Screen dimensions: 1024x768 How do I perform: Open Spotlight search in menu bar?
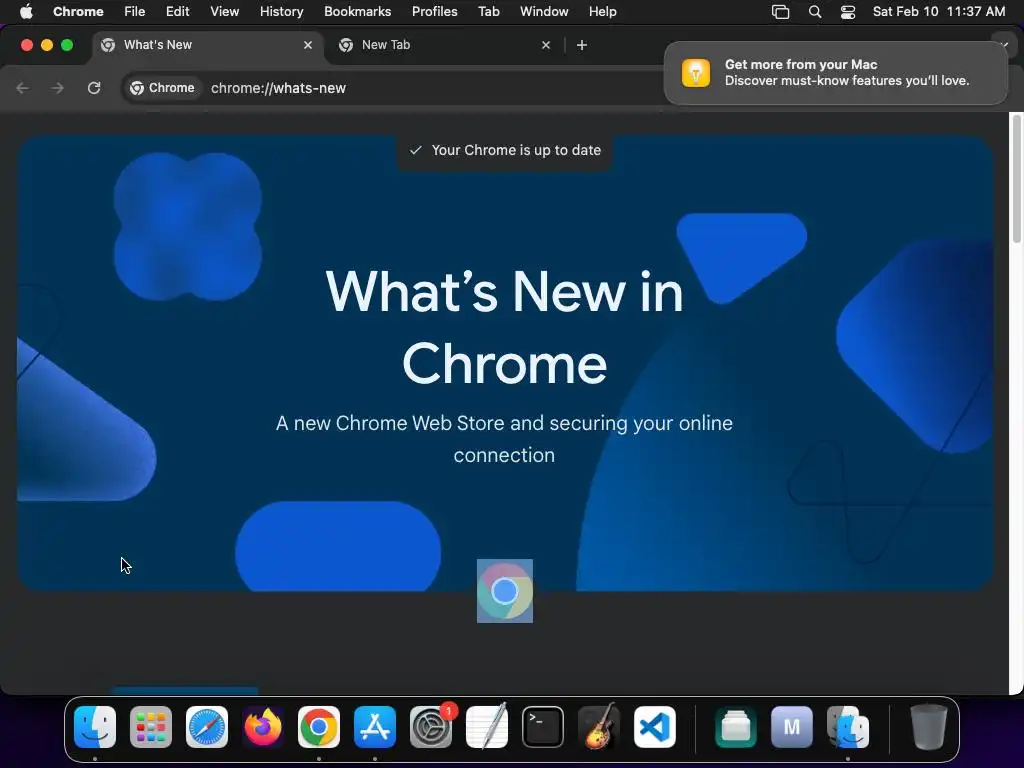coord(814,12)
